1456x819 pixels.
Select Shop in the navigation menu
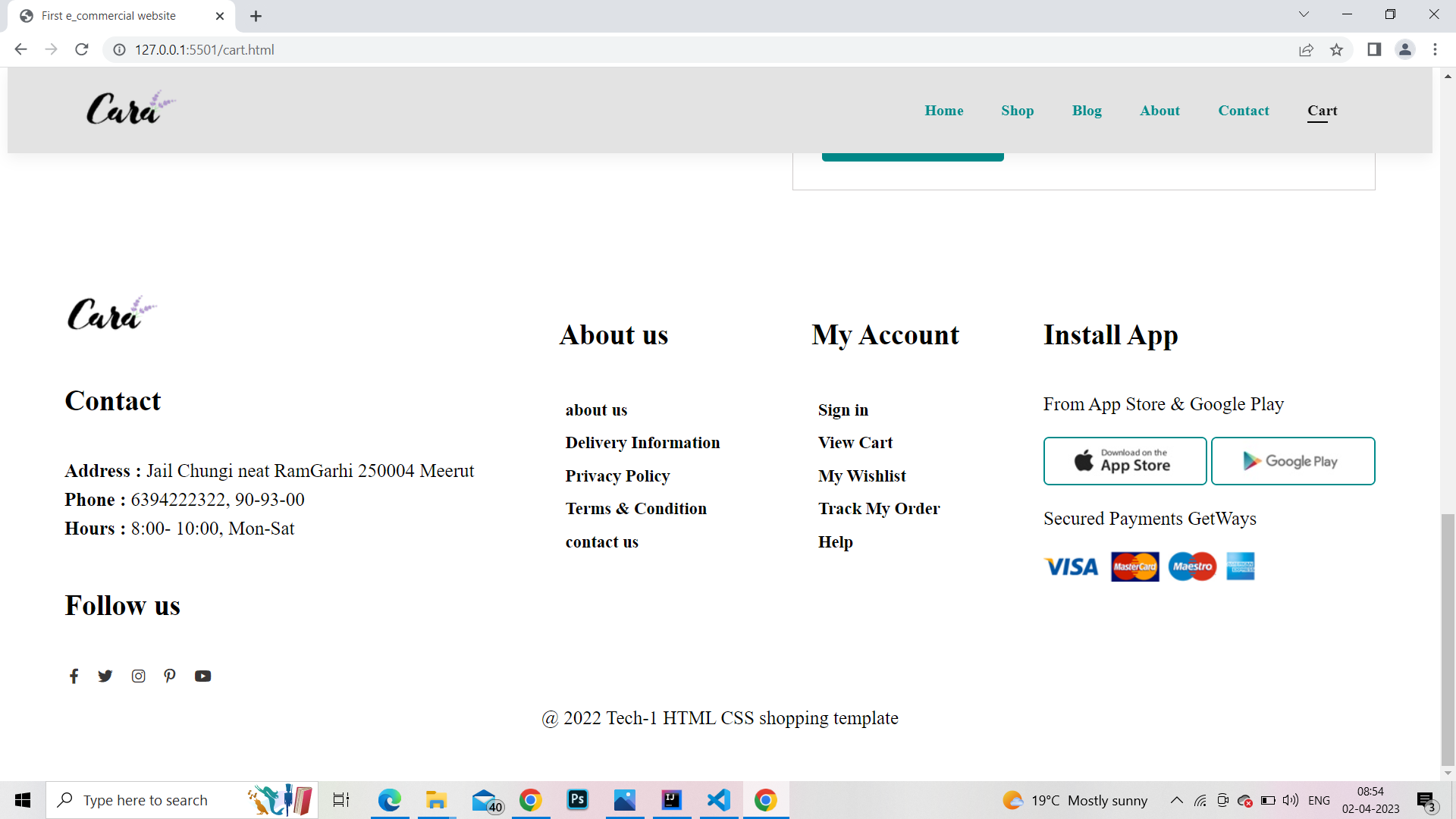(x=1017, y=111)
